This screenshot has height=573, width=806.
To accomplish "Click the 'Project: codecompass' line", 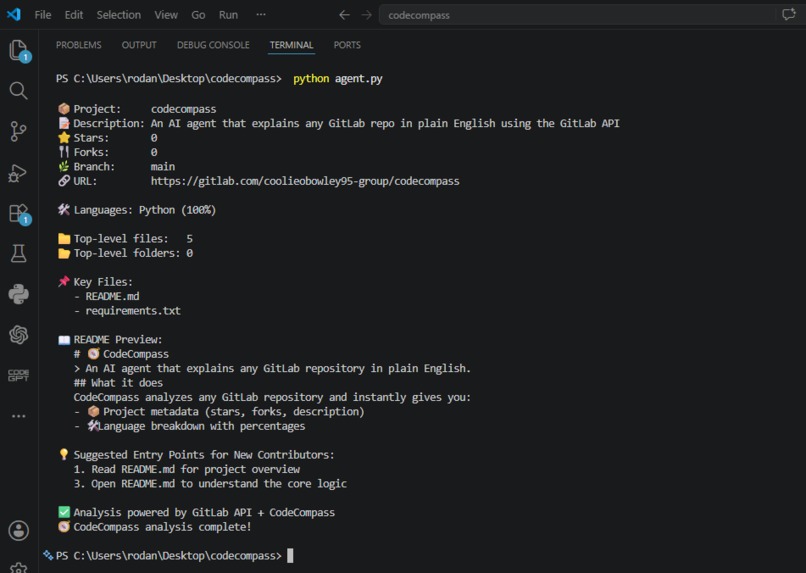I will coord(137,109).
